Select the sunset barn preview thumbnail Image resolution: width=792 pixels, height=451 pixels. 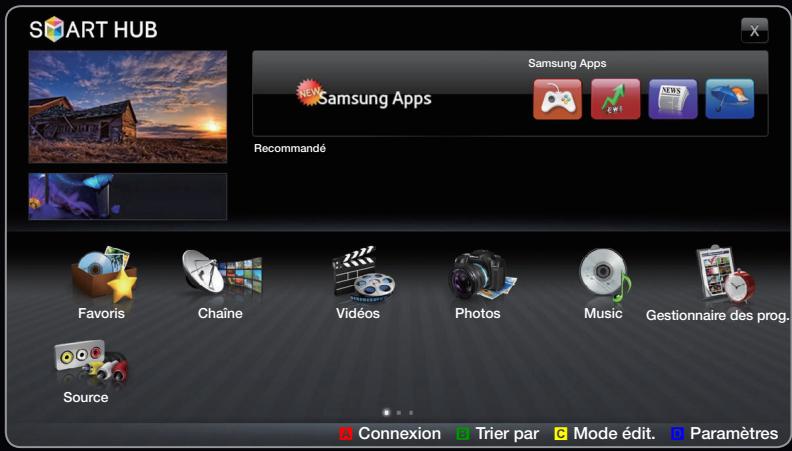click(128, 107)
